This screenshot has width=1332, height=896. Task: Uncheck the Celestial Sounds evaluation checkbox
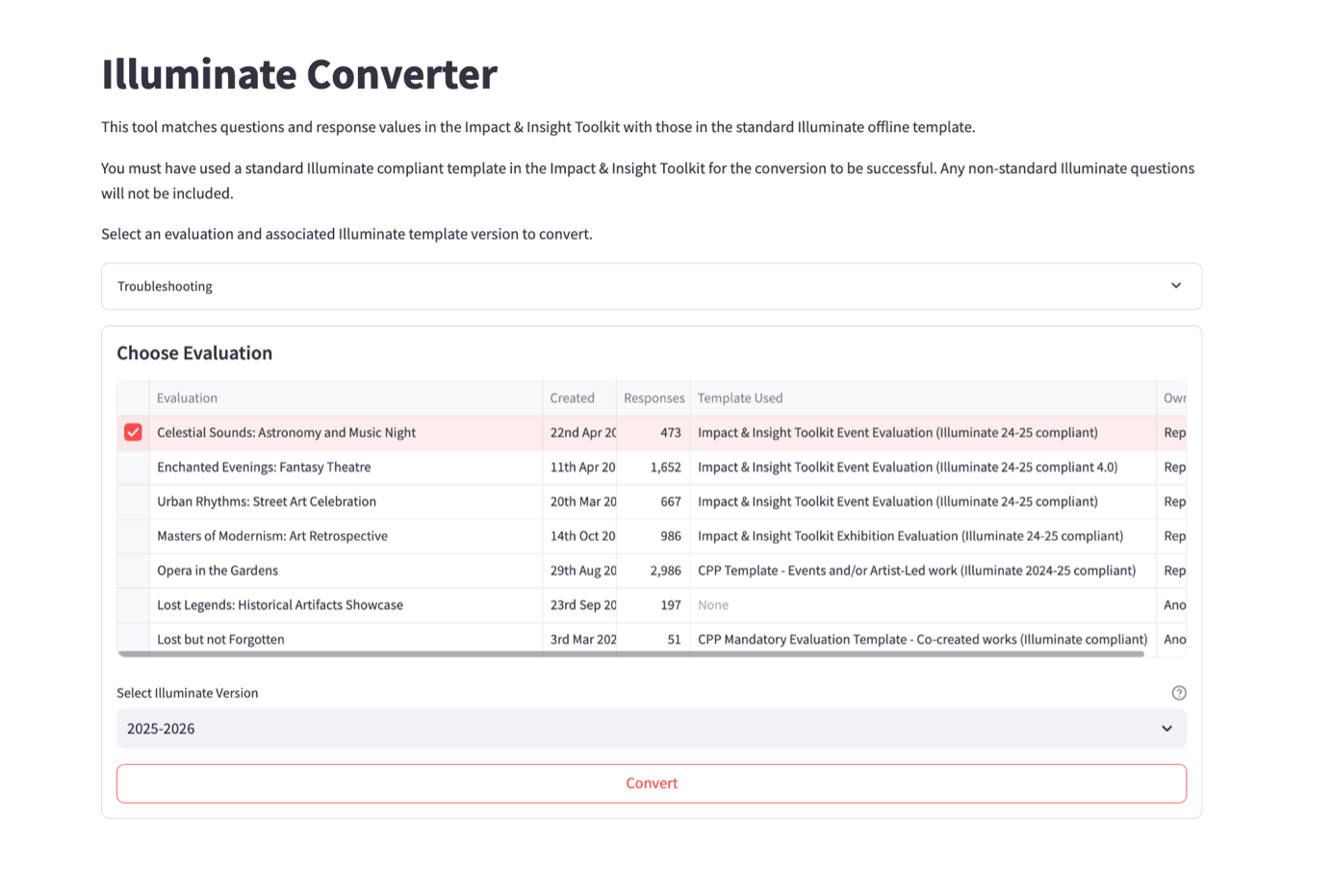click(133, 432)
